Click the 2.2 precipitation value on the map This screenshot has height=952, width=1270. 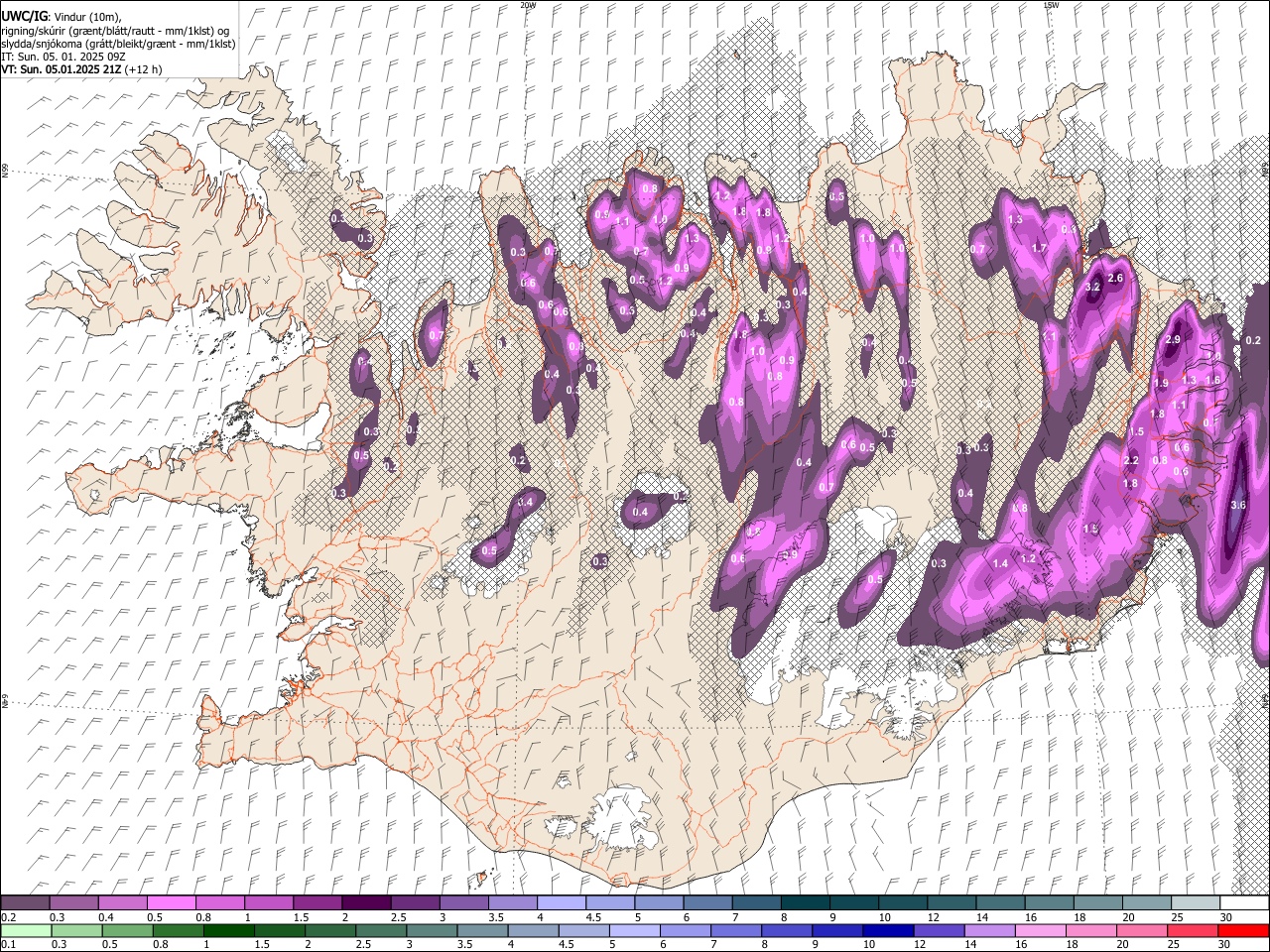[x=1131, y=461]
